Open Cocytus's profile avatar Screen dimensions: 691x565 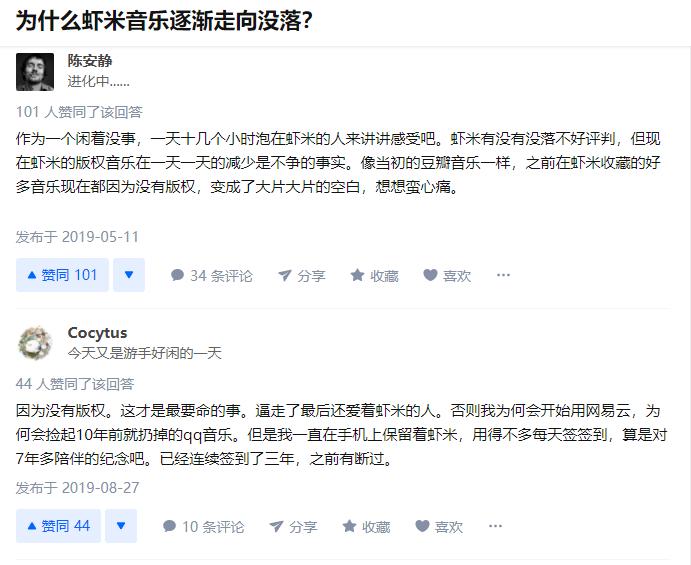tap(36, 343)
